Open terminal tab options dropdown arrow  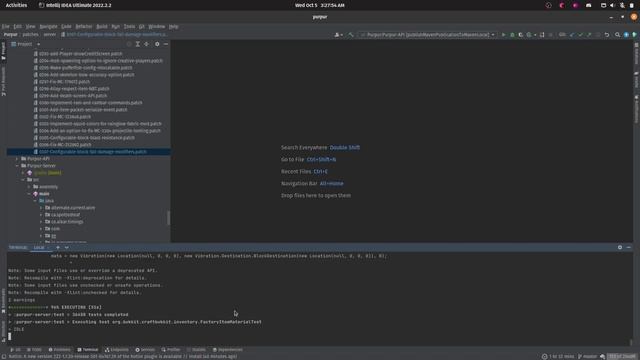tap(67, 248)
